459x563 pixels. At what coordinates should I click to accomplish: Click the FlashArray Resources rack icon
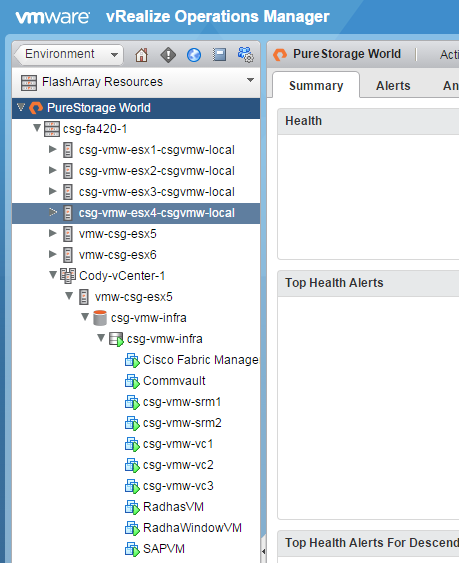[x=29, y=83]
